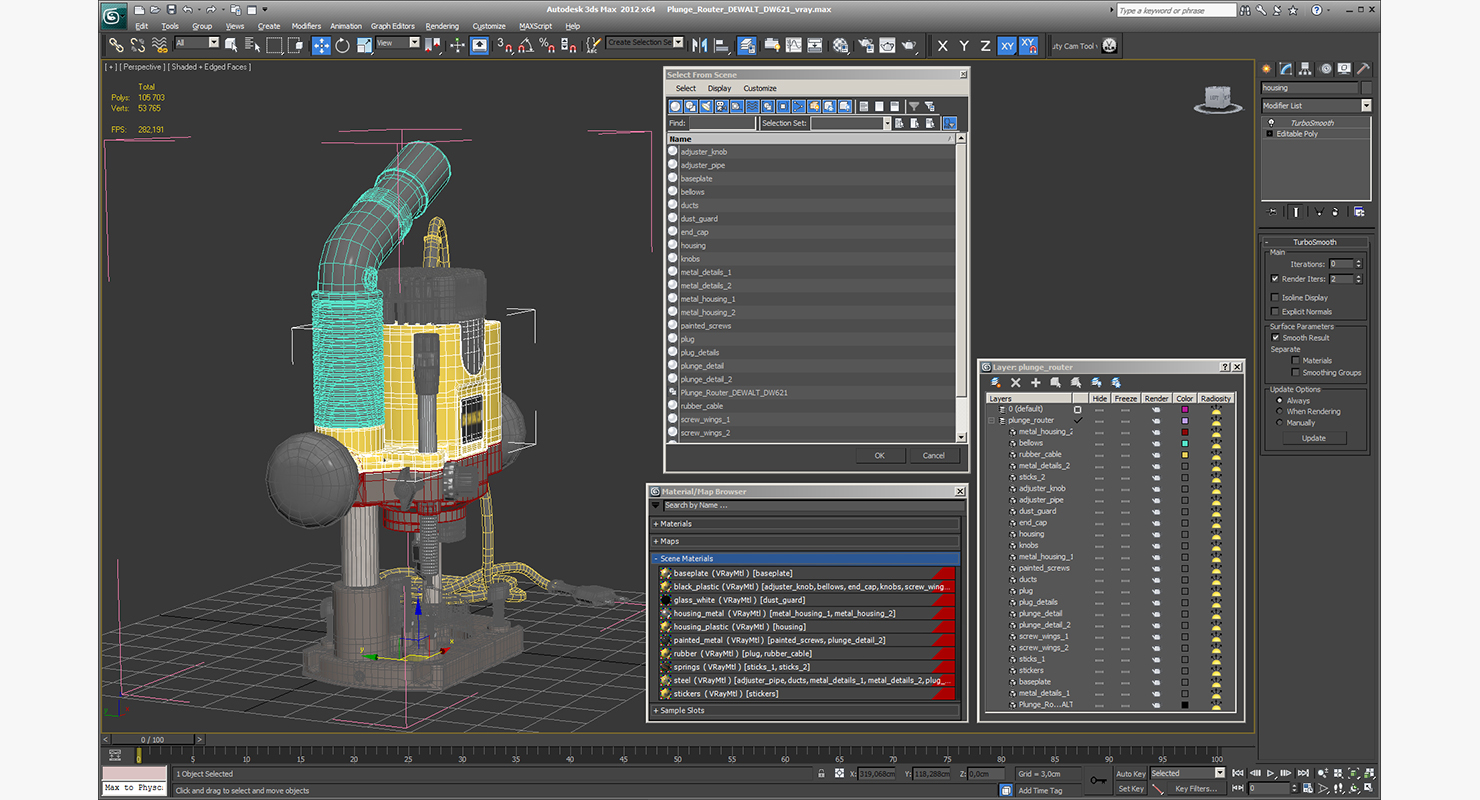Collapse plunge_router layer tree
Viewport: 1480px width, 800px height.
pyautogui.click(x=992, y=420)
